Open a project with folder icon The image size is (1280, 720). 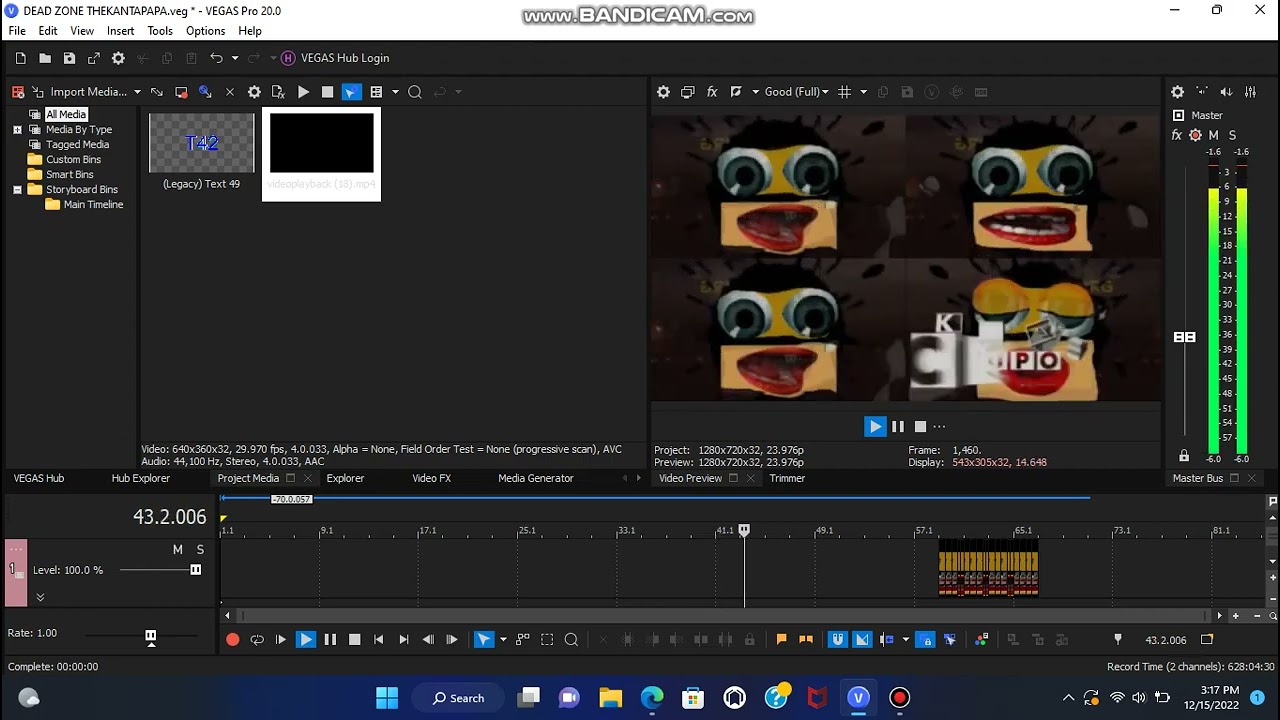click(45, 58)
